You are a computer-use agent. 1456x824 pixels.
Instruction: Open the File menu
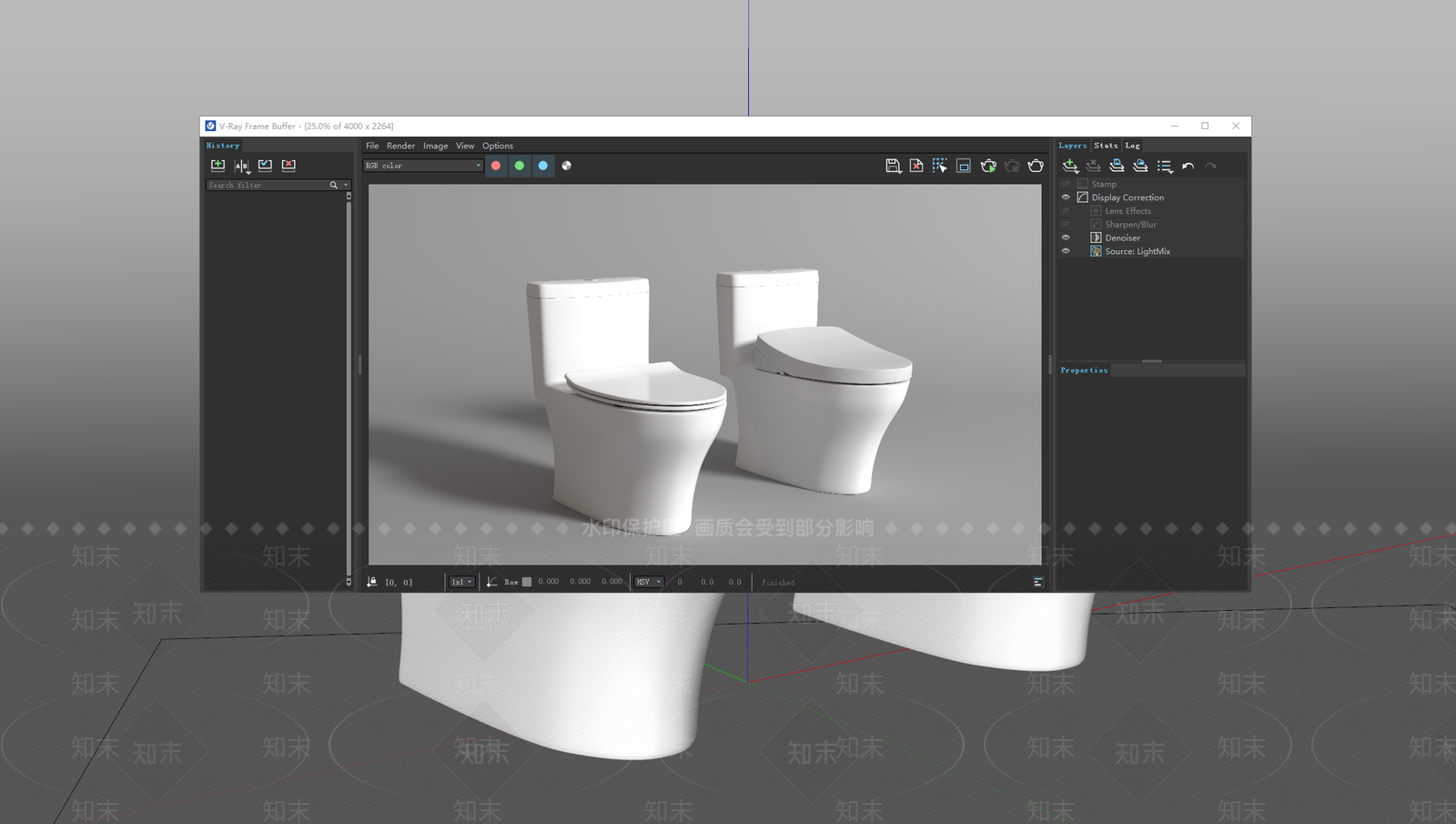pos(372,146)
